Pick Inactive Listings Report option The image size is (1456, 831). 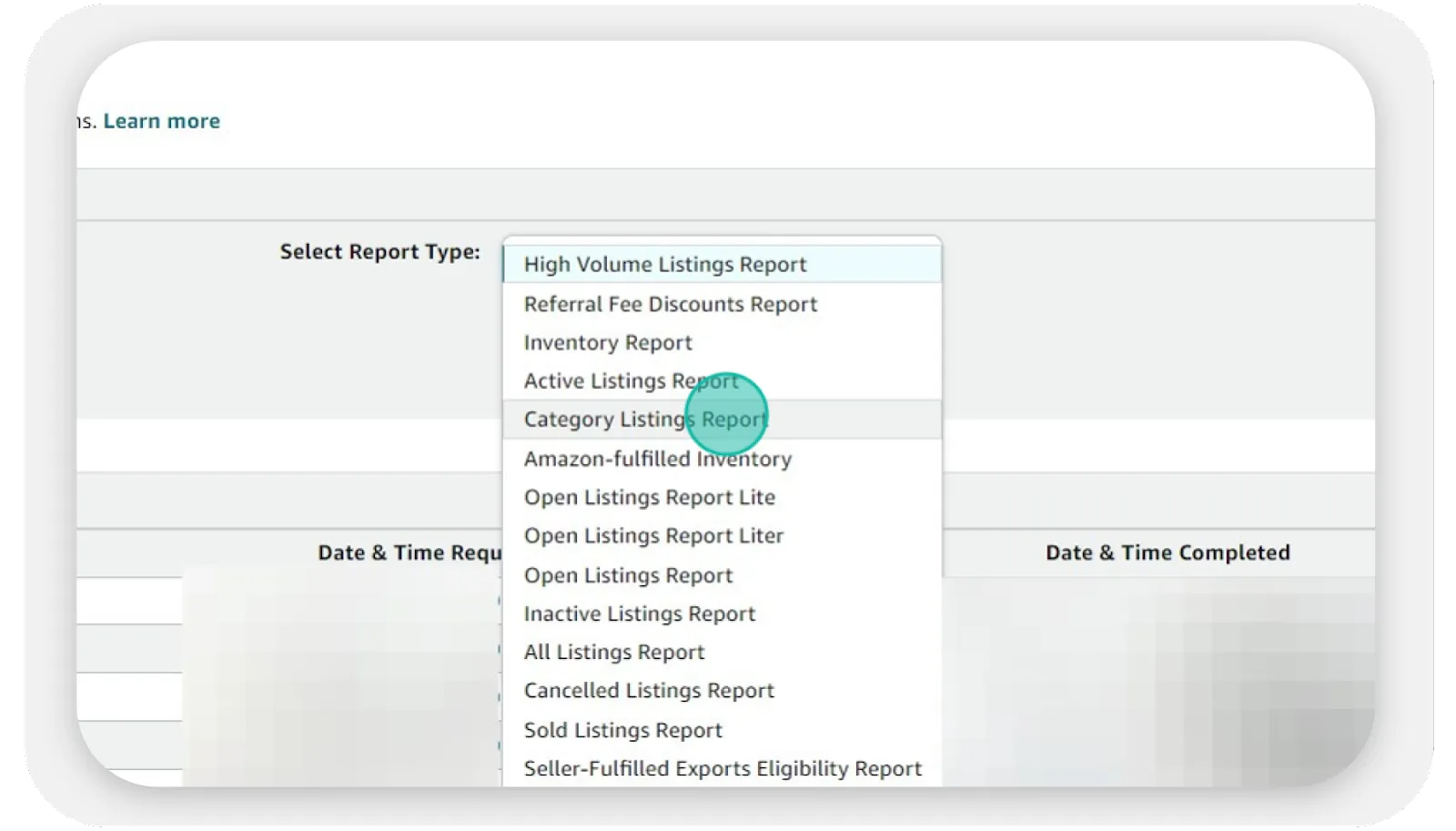point(639,613)
